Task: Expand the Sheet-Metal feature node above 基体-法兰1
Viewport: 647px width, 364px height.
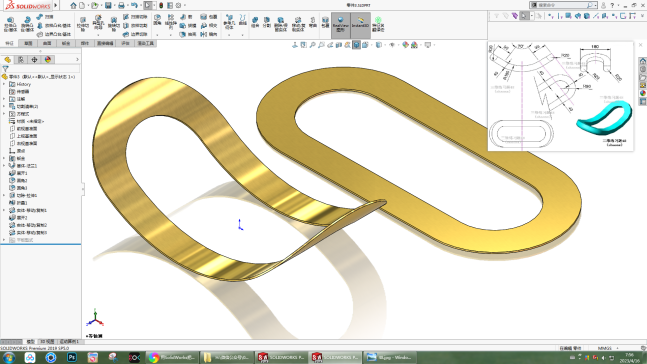Action: coord(5,158)
